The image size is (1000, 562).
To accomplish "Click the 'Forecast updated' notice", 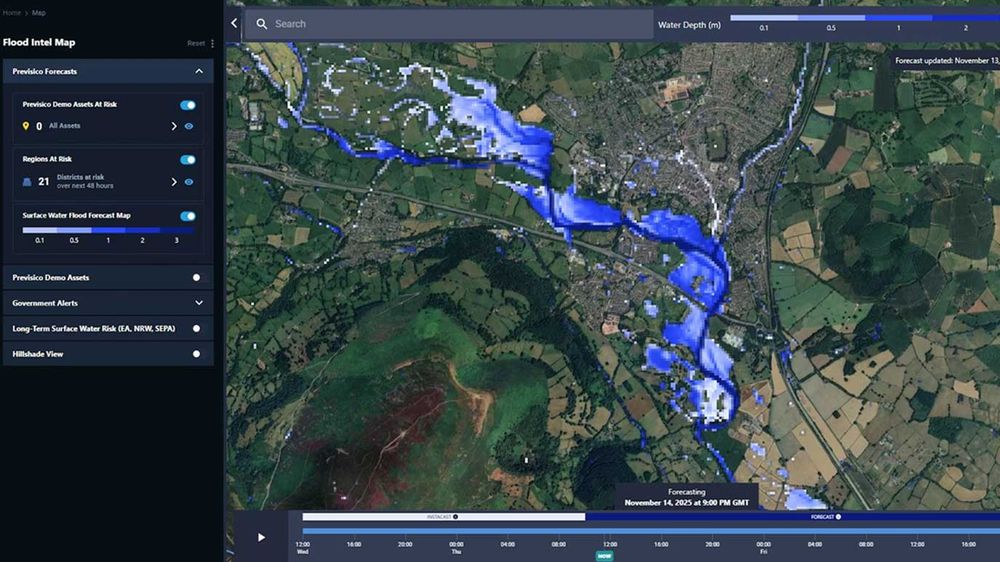I will [x=946, y=61].
